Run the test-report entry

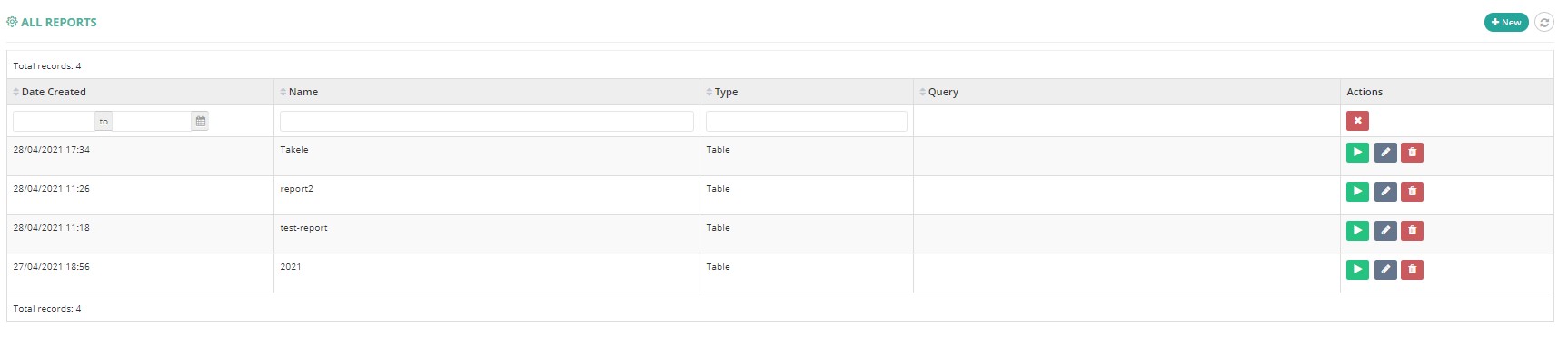click(x=1357, y=231)
